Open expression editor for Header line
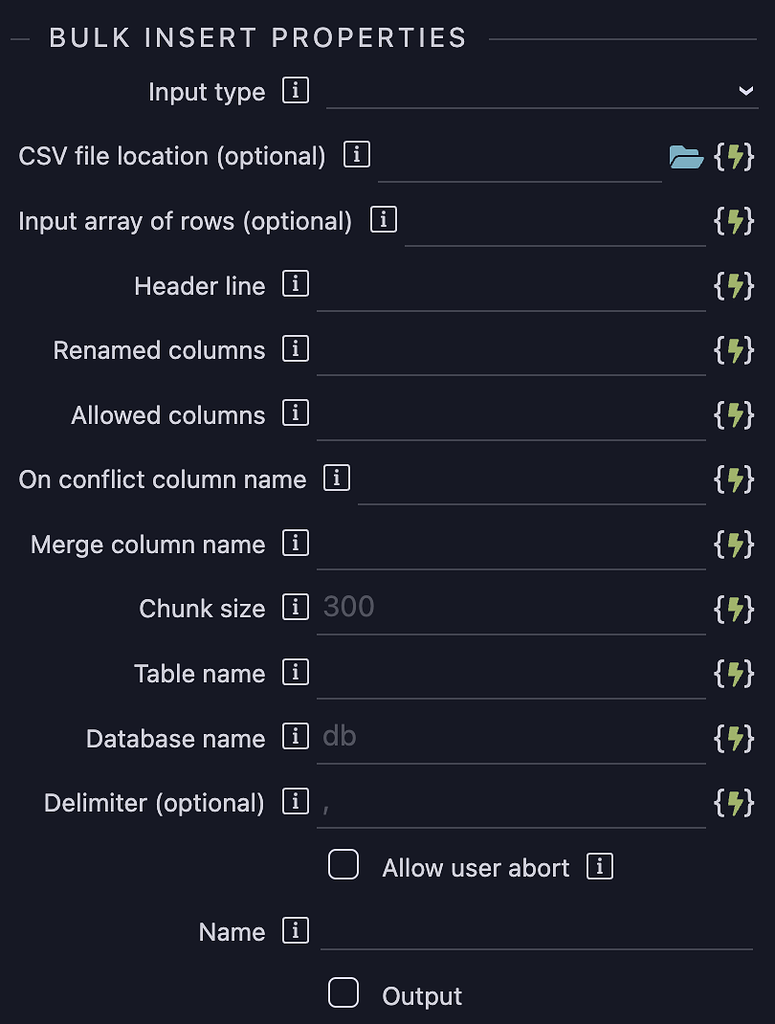775x1024 pixels. 734,286
